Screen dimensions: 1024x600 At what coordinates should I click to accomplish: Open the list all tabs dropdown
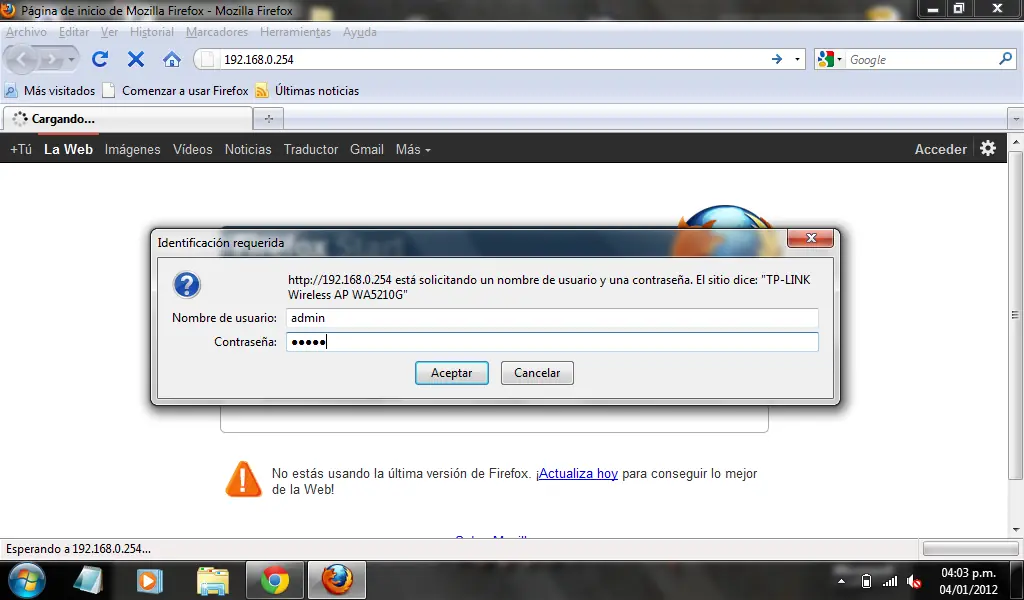click(x=1016, y=119)
